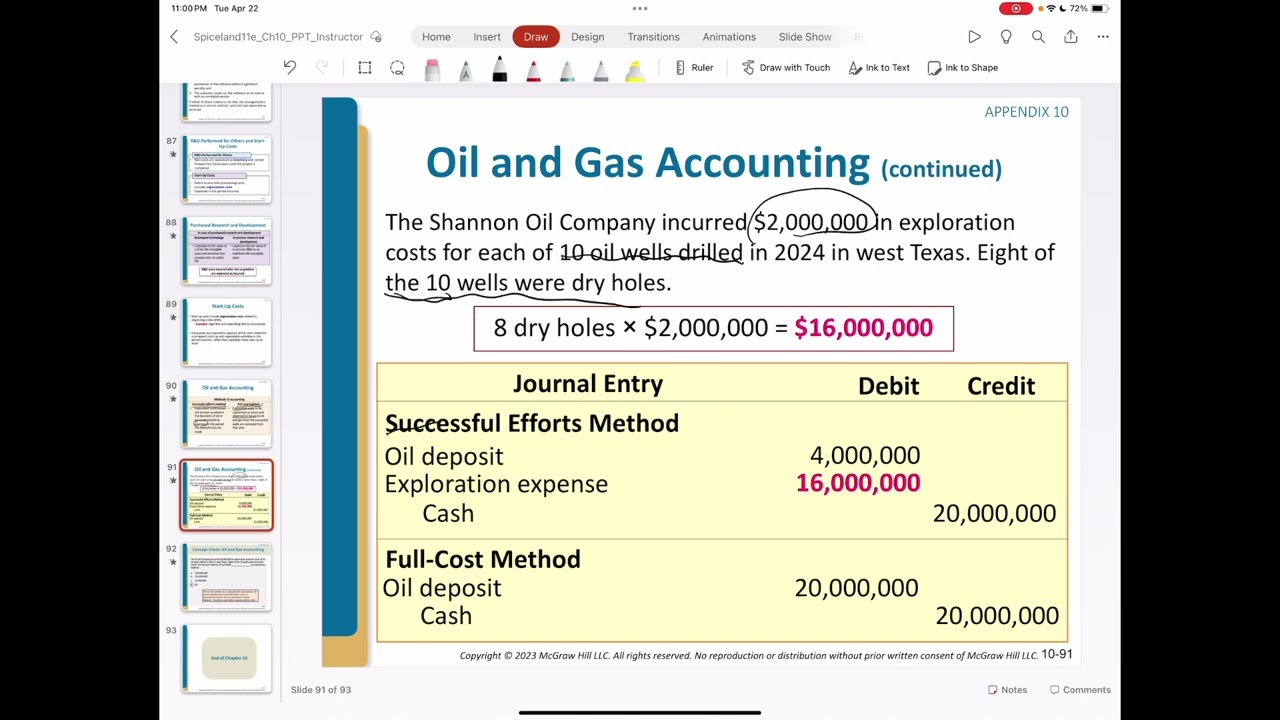Choose the black pen
This screenshot has width=1280, height=720.
click(499, 69)
